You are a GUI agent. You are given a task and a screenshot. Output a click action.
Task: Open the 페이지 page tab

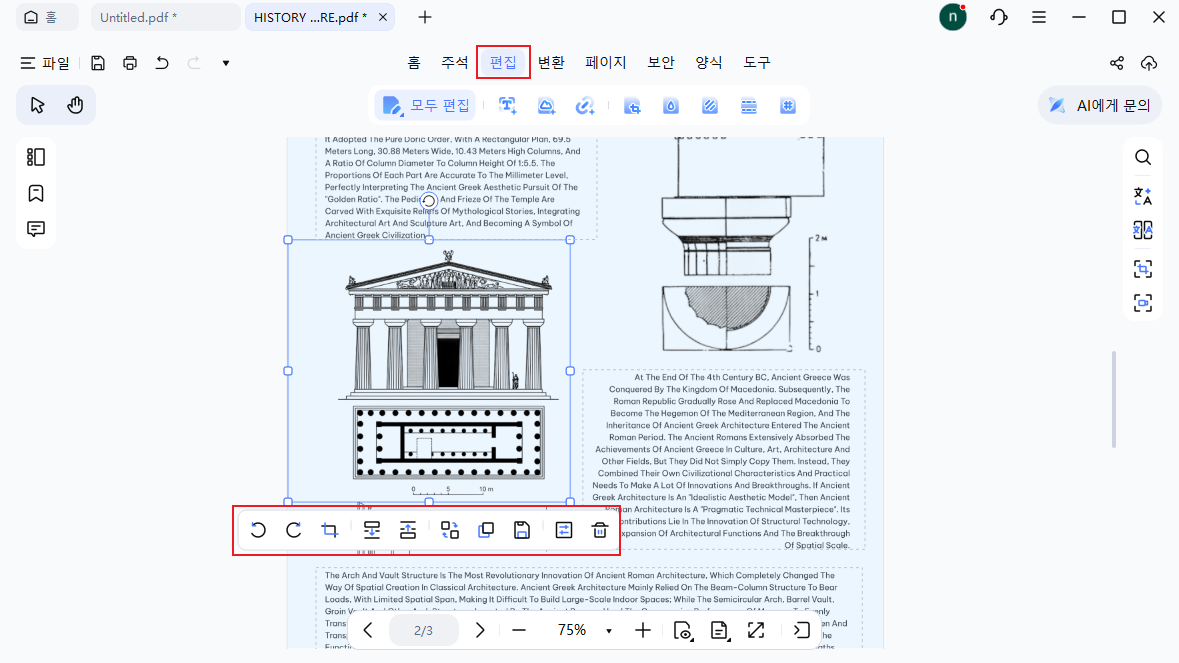[606, 62]
